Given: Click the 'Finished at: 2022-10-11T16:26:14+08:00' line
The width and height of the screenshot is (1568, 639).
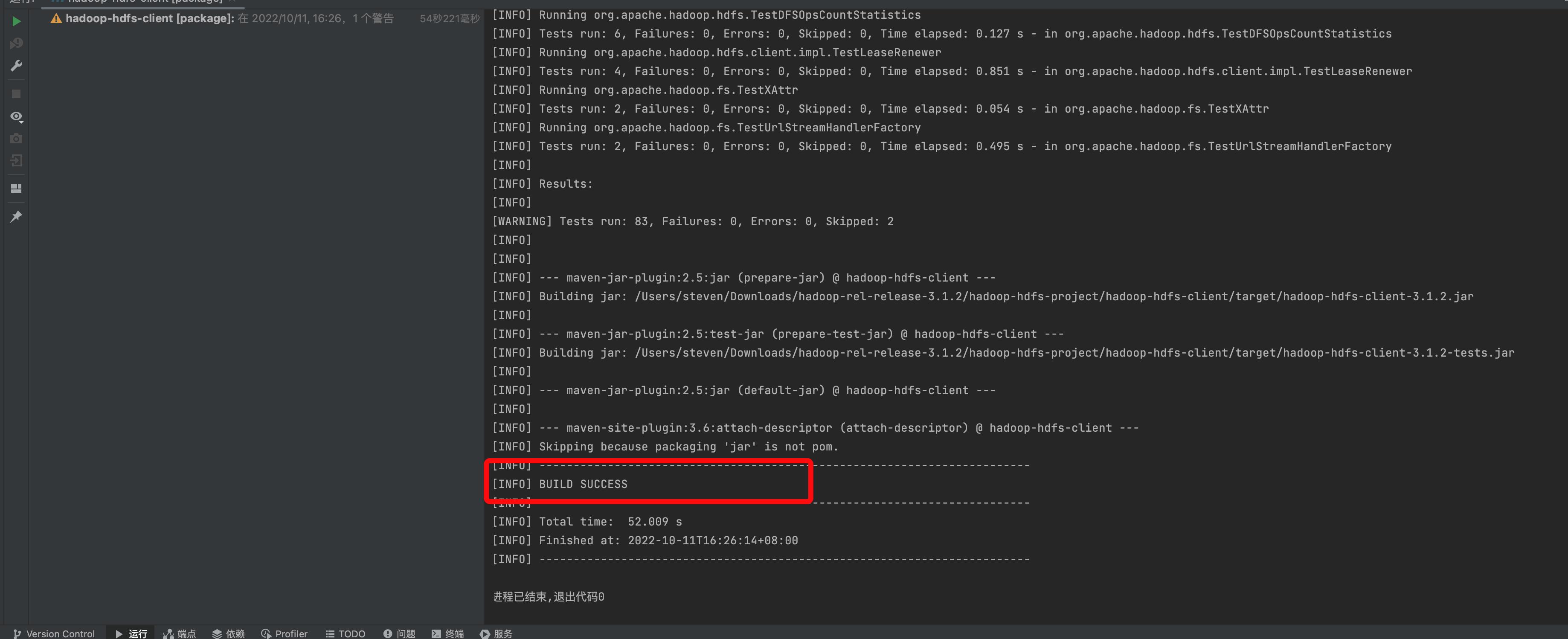Looking at the screenshot, I should pos(645,541).
